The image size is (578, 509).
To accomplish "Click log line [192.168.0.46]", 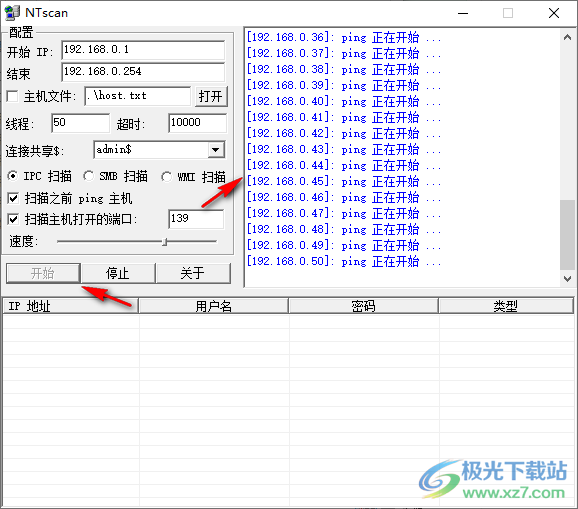I will [x=344, y=198].
